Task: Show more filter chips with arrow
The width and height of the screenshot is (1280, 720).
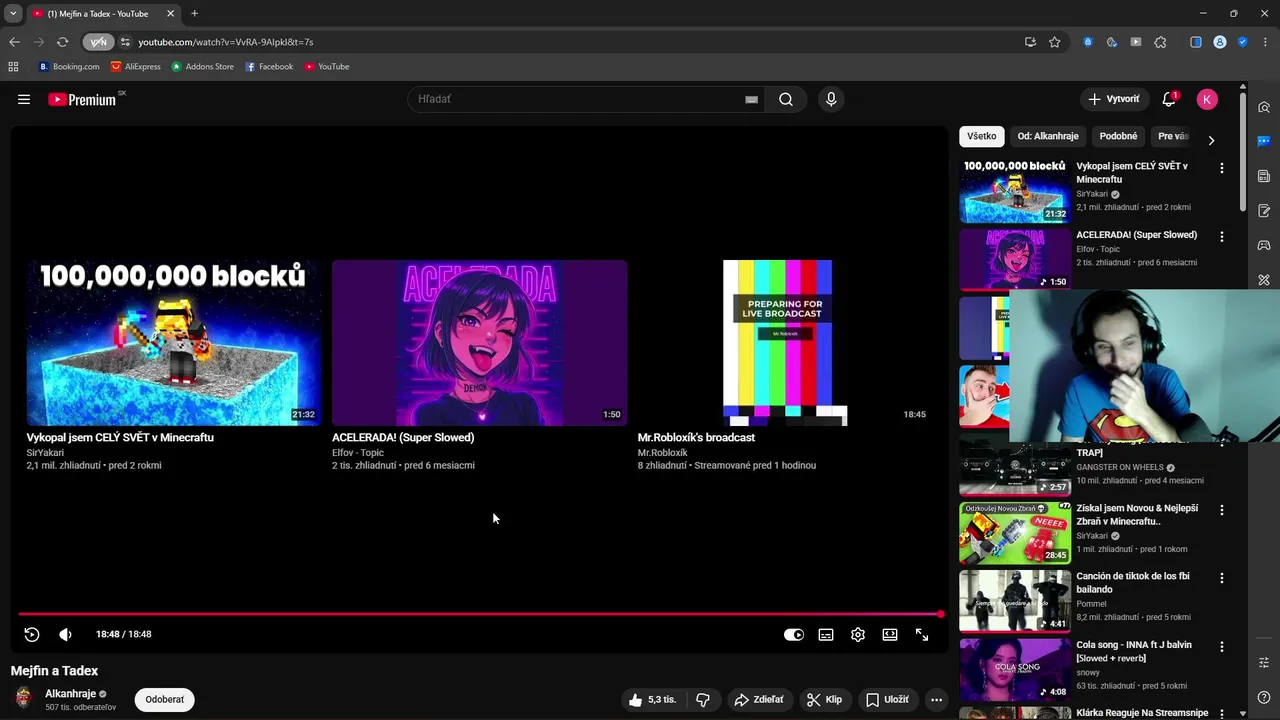Action: click(x=1211, y=140)
